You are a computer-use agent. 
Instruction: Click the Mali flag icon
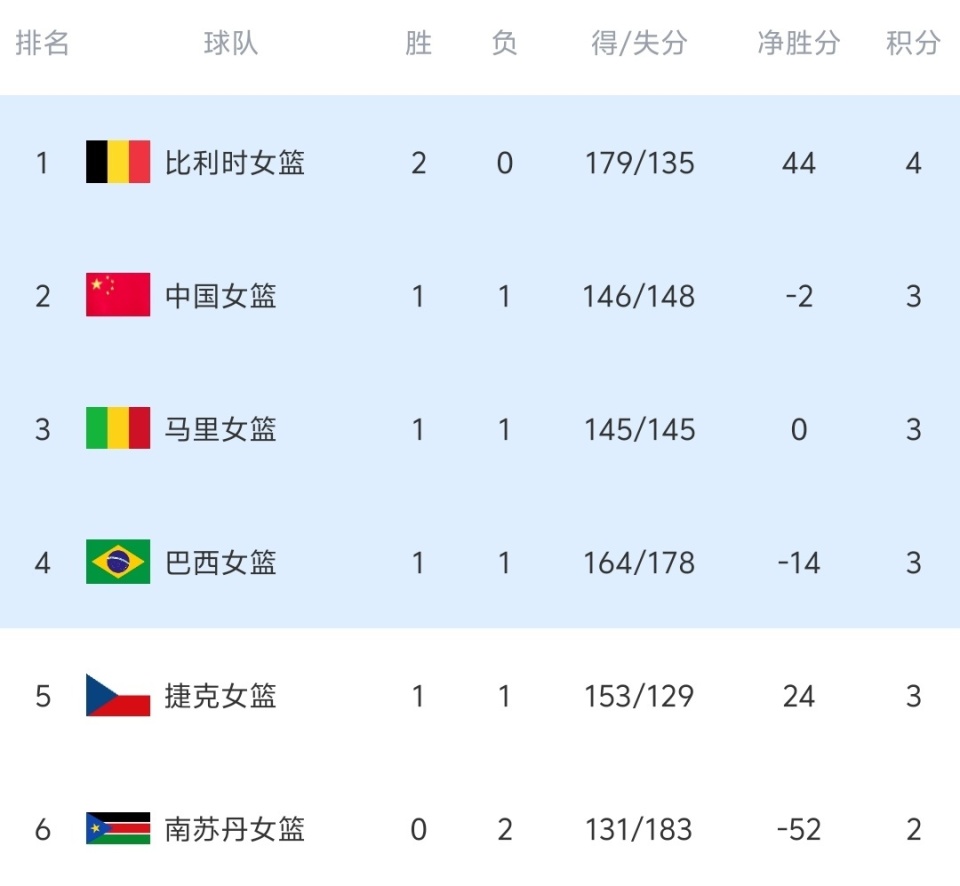(118, 429)
